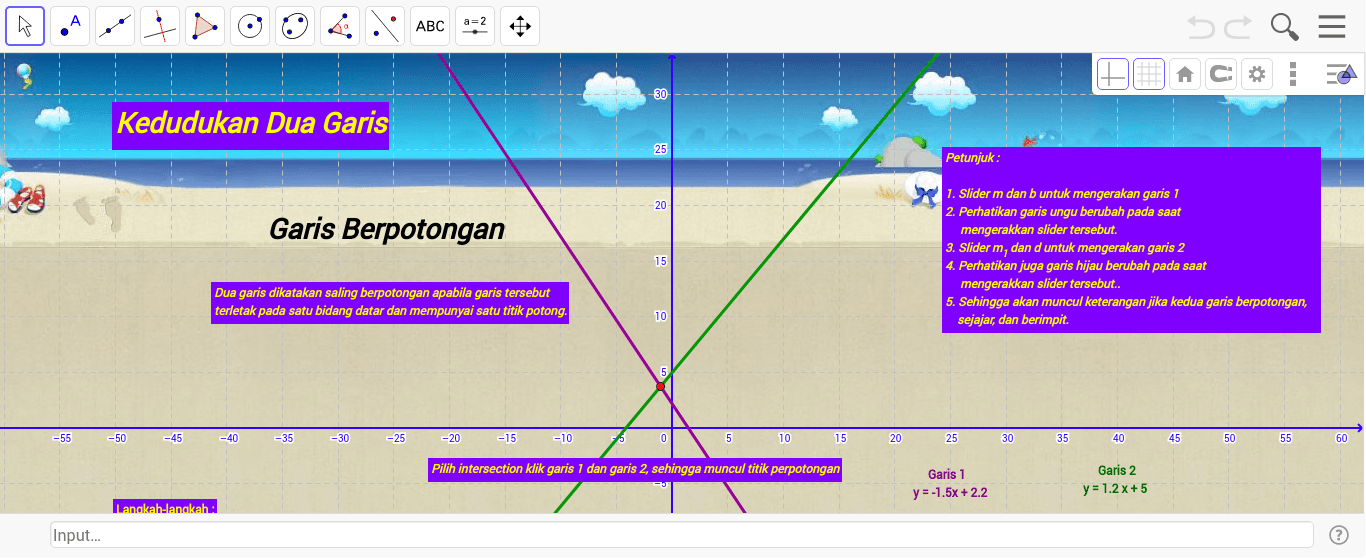Viewport: 1366px width, 558px height.
Task: Click the equation y = -1.5x + 2.2
Action: point(950,493)
